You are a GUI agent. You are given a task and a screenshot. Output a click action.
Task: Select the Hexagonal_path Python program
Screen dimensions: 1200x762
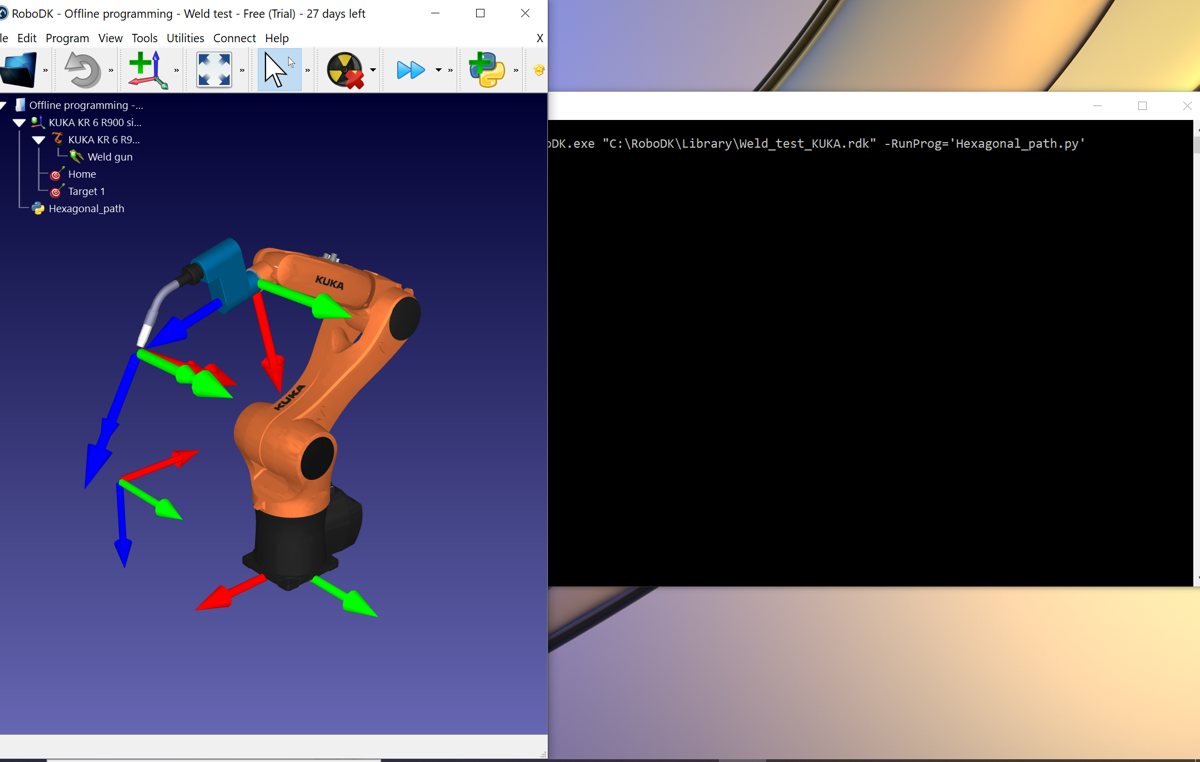point(86,209)
